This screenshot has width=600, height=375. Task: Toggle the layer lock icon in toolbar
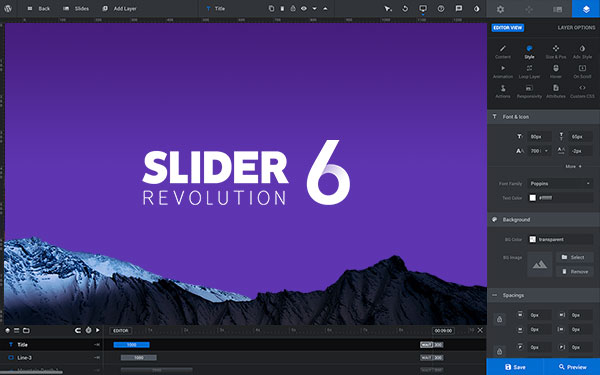[293, 8]
